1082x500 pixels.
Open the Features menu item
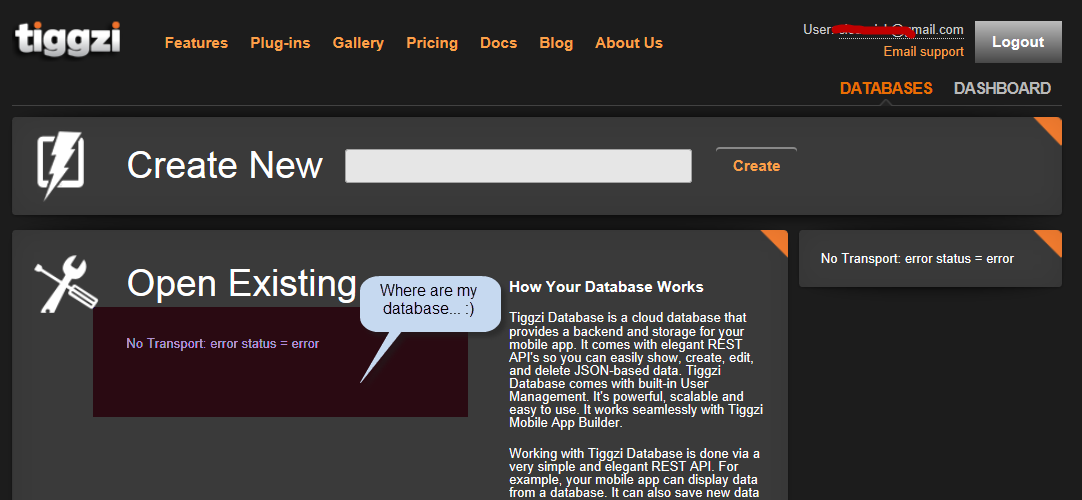[196, 43]
